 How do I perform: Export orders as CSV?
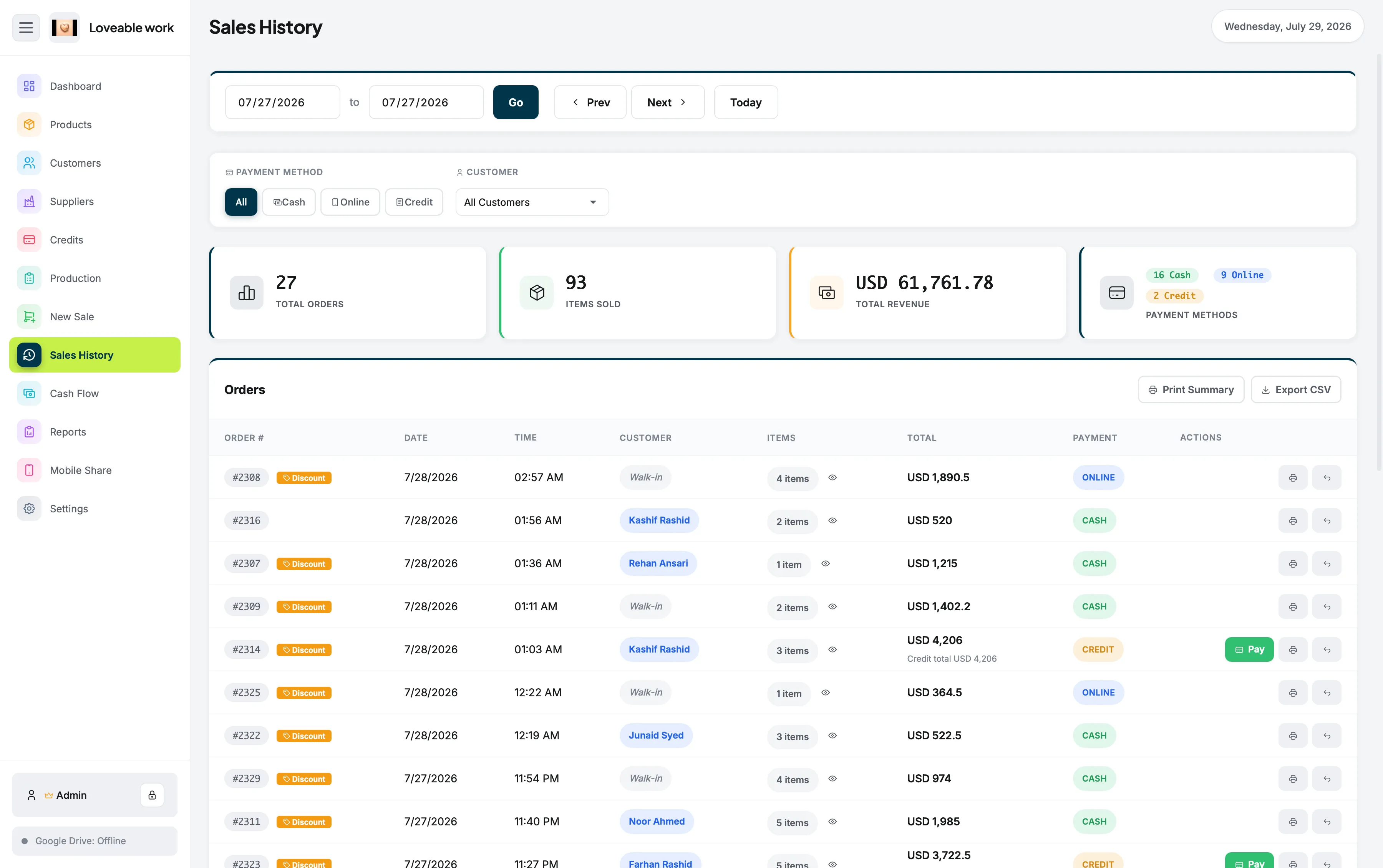(1296, 390)
